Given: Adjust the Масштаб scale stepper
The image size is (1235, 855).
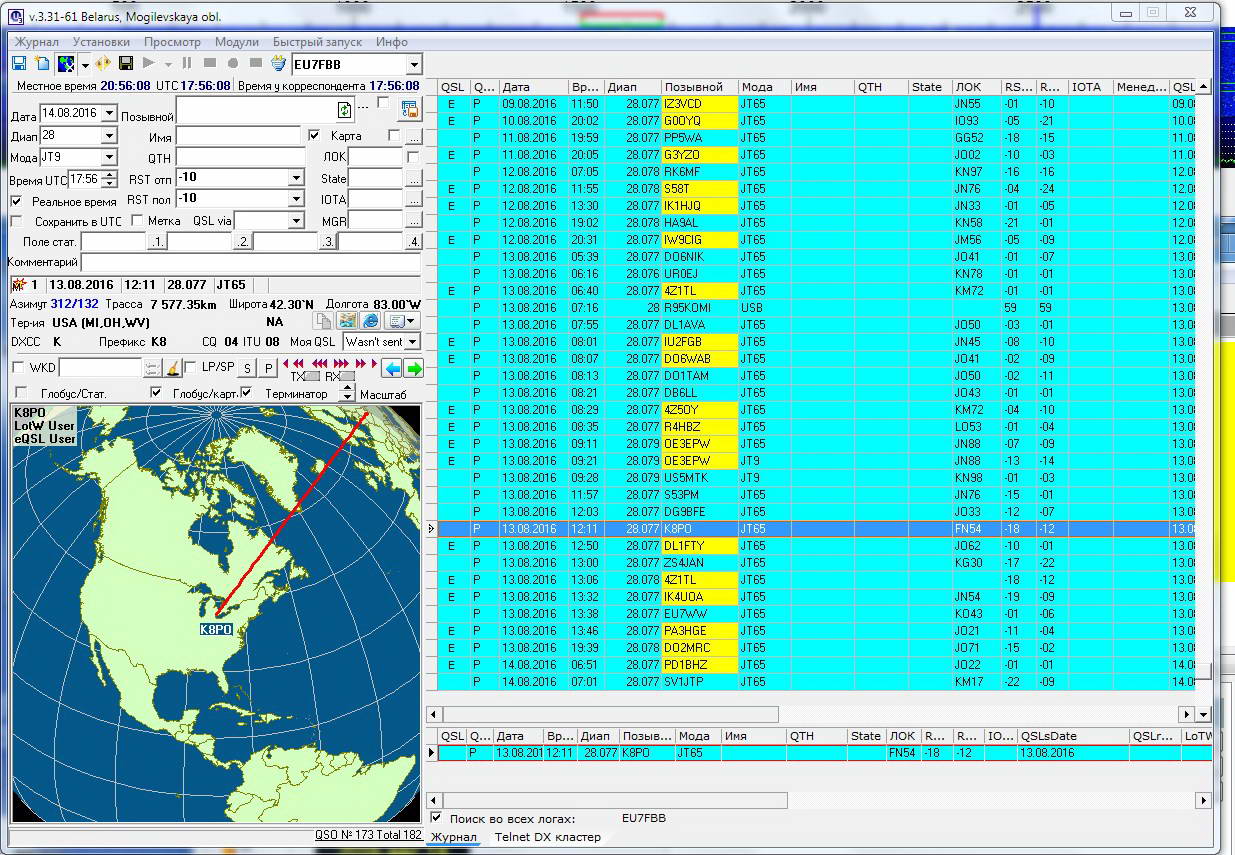Looking at the screenshot, I should (x=348, y=394).
